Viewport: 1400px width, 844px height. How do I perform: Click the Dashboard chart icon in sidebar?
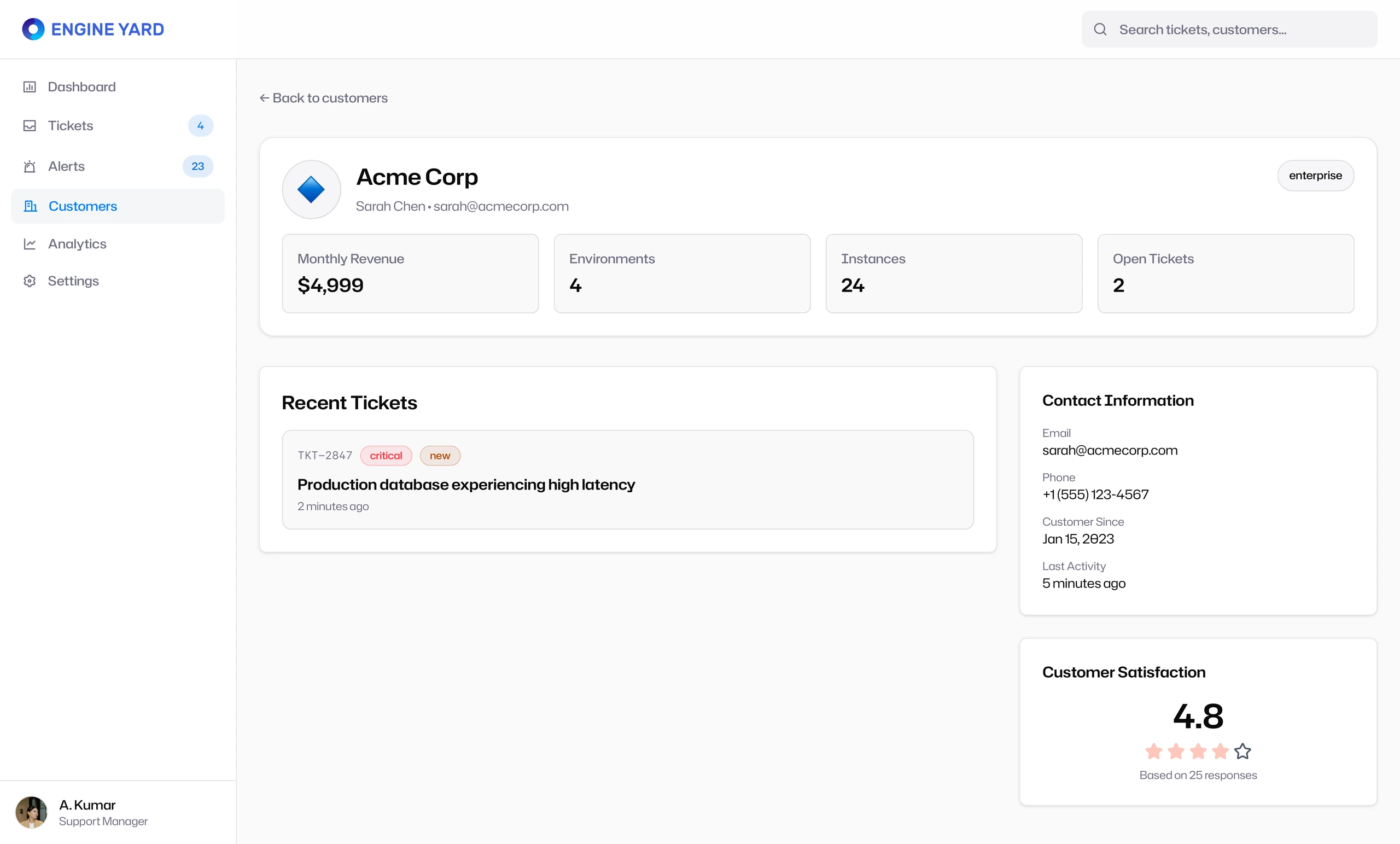30,87
